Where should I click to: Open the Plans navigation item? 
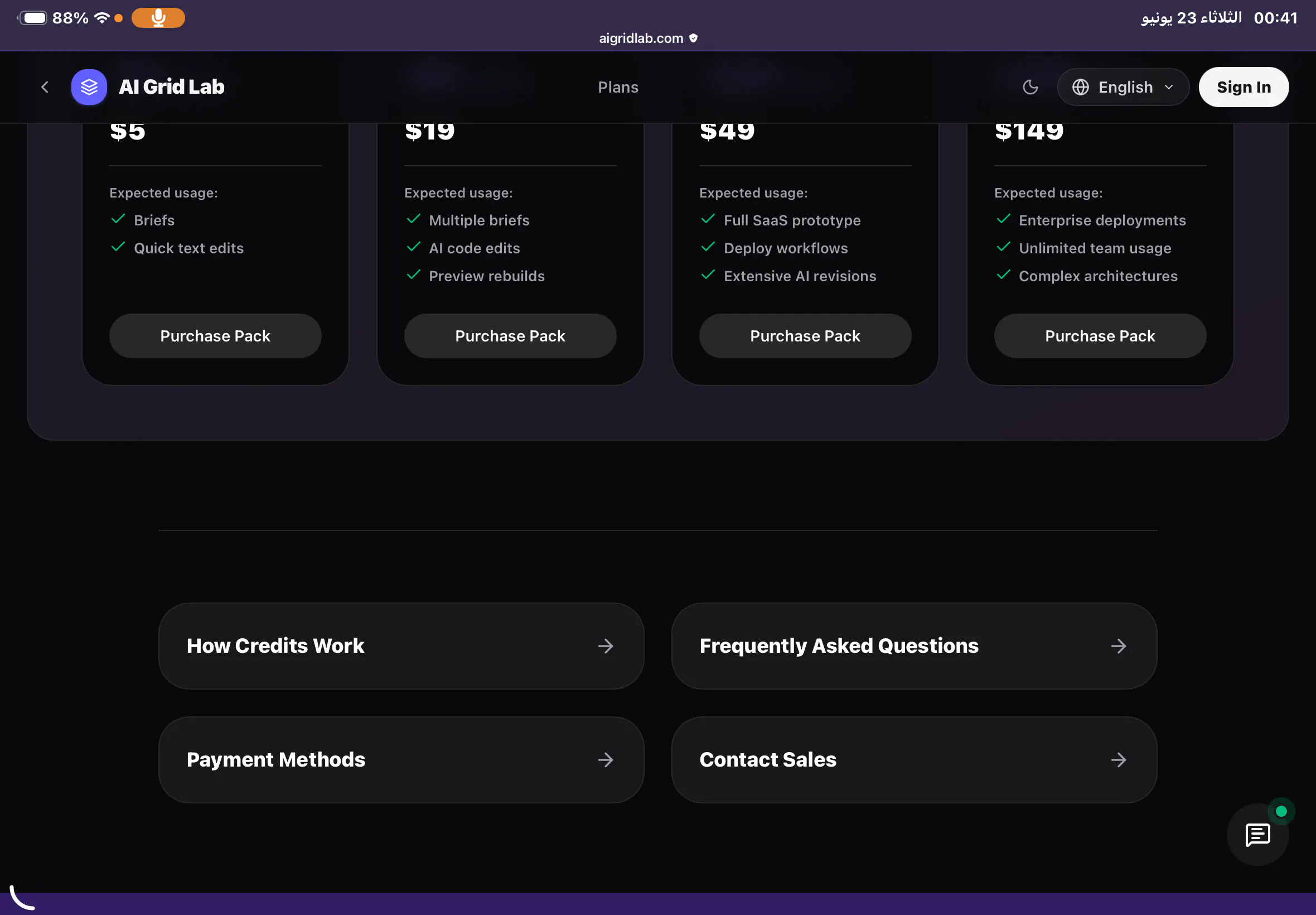pos(618,87)
